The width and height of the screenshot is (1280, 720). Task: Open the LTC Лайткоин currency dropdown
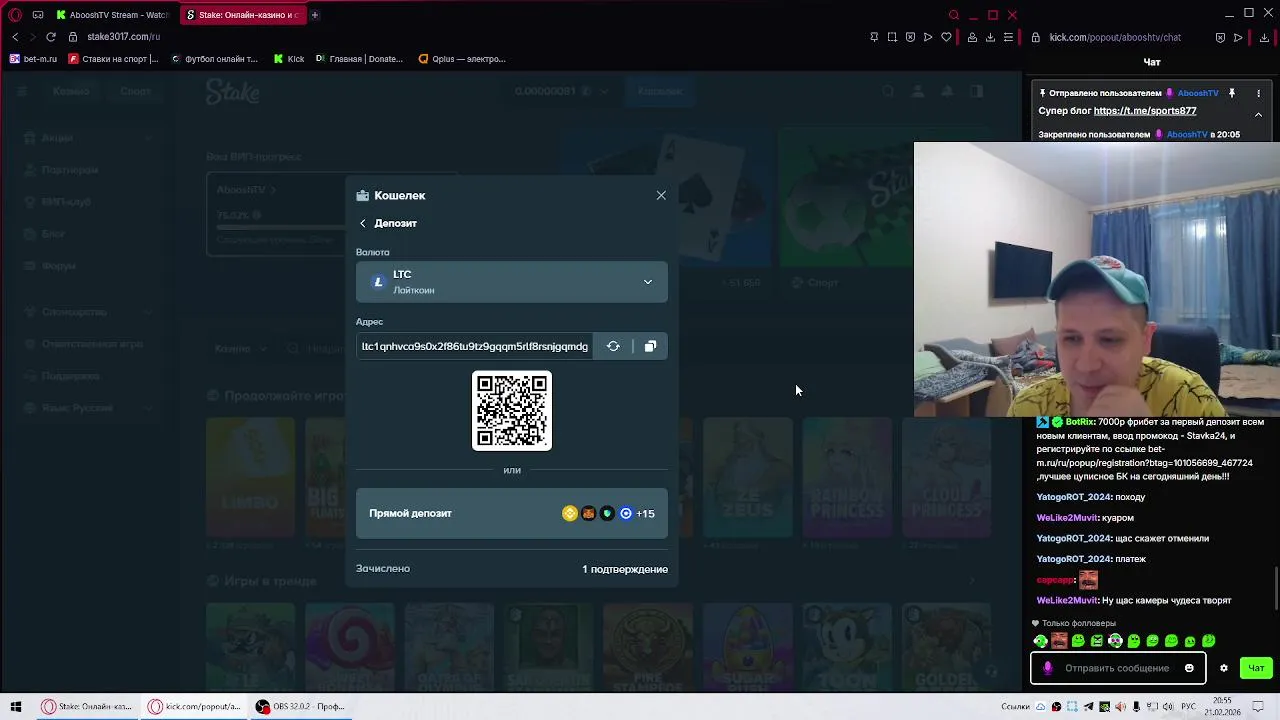(512, 282)
